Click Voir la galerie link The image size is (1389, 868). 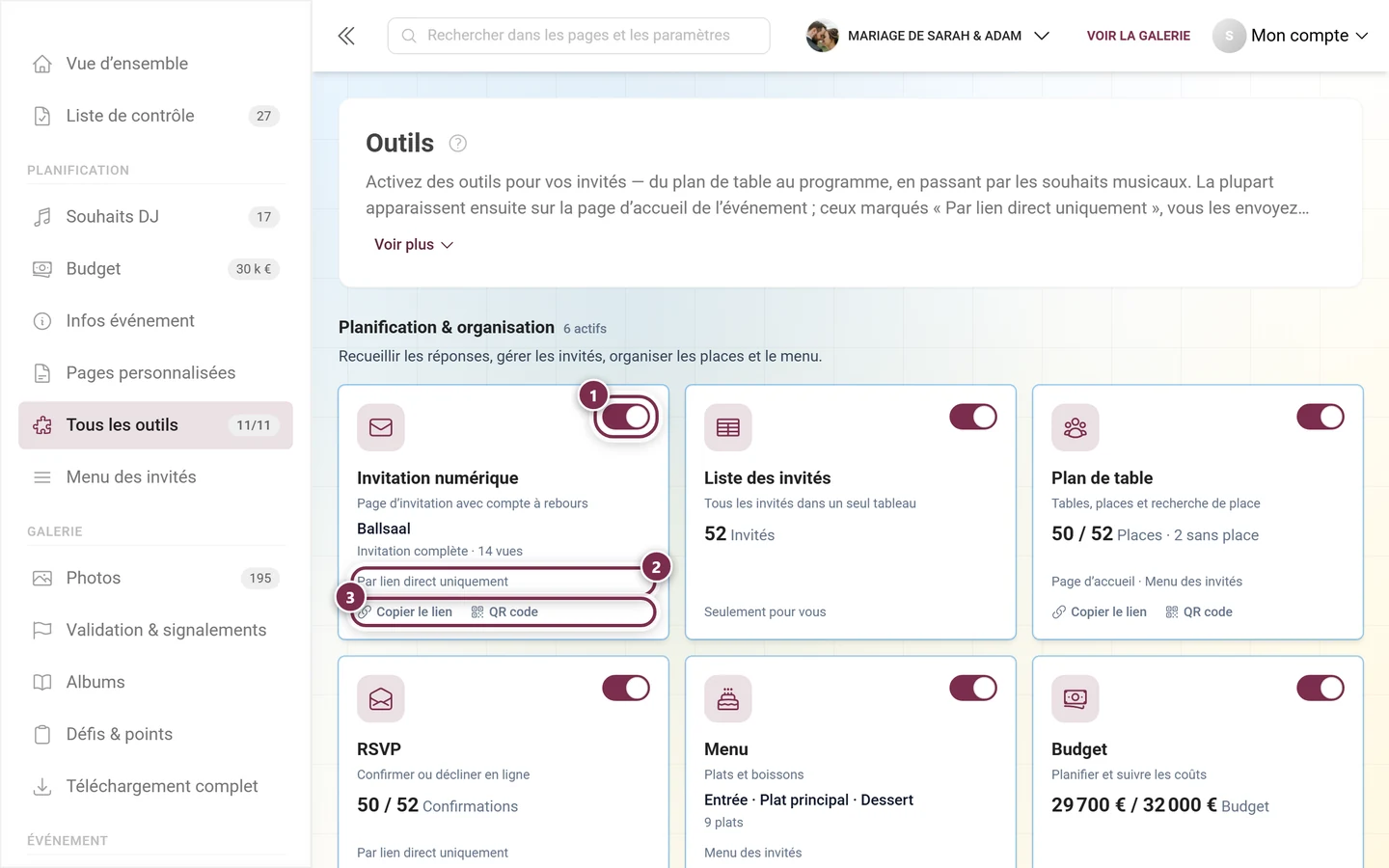pos(1138,36)
